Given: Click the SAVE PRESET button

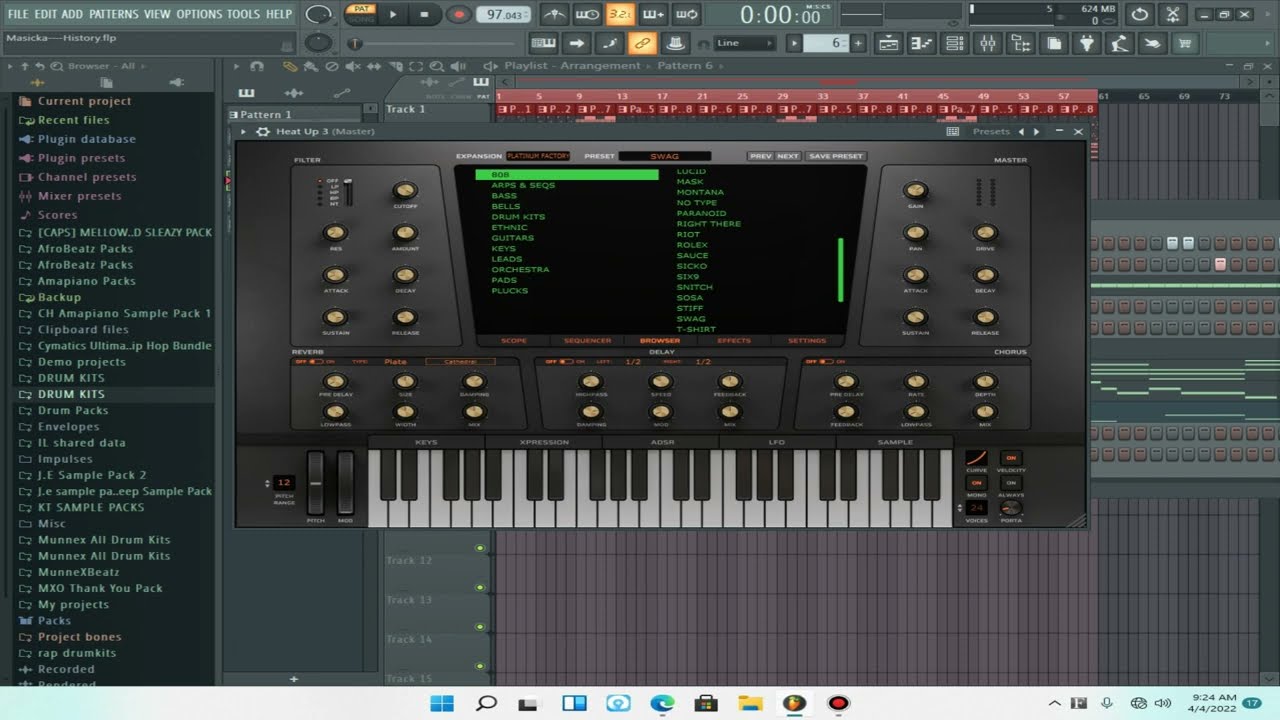Looking at the screenshot, I should point(835,156).
